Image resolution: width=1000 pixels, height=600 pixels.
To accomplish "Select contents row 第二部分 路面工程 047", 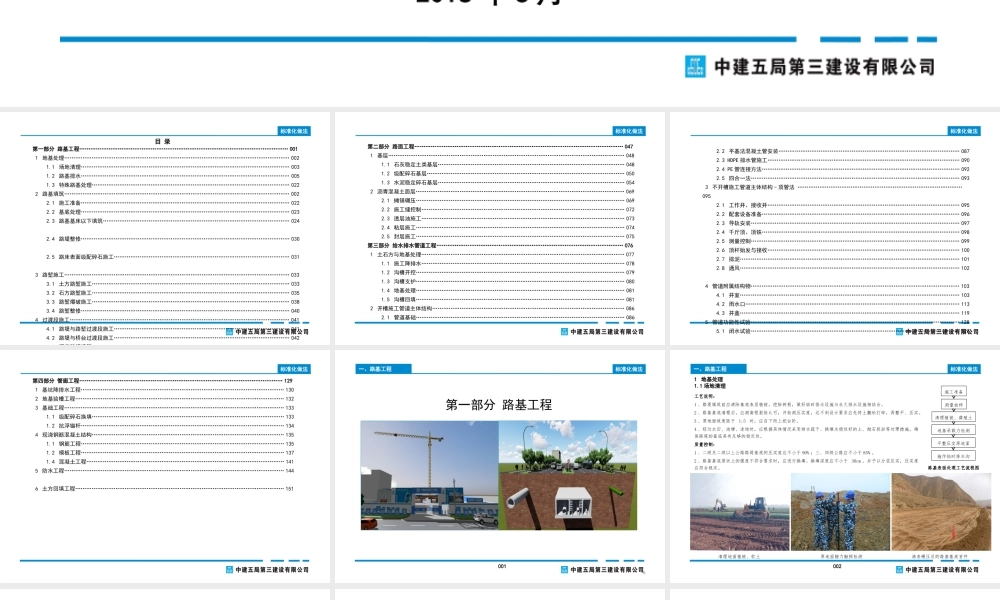I will tap(501, 147).
